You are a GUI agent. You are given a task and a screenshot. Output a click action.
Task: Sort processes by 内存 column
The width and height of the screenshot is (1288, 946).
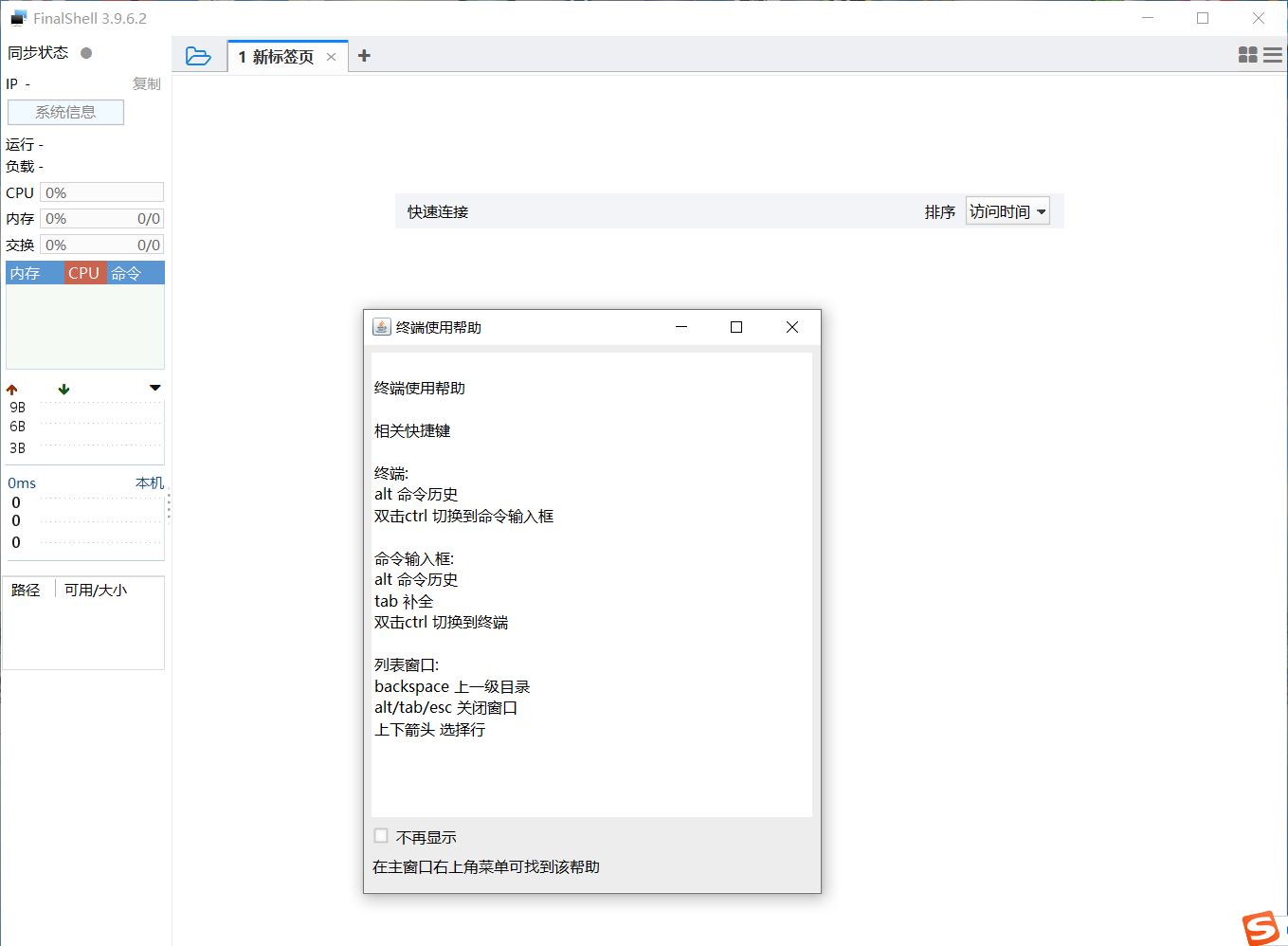click(x=35, y=273)
